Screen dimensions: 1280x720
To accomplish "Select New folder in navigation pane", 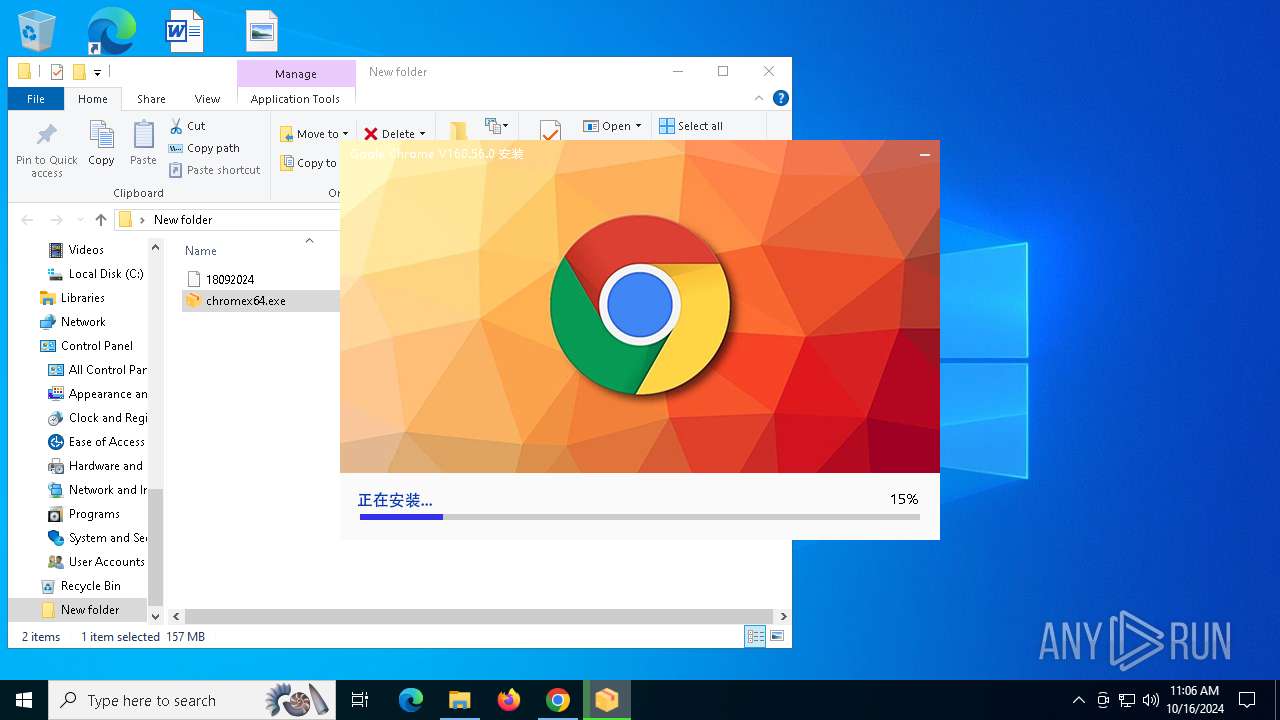I will click(89, 610).
